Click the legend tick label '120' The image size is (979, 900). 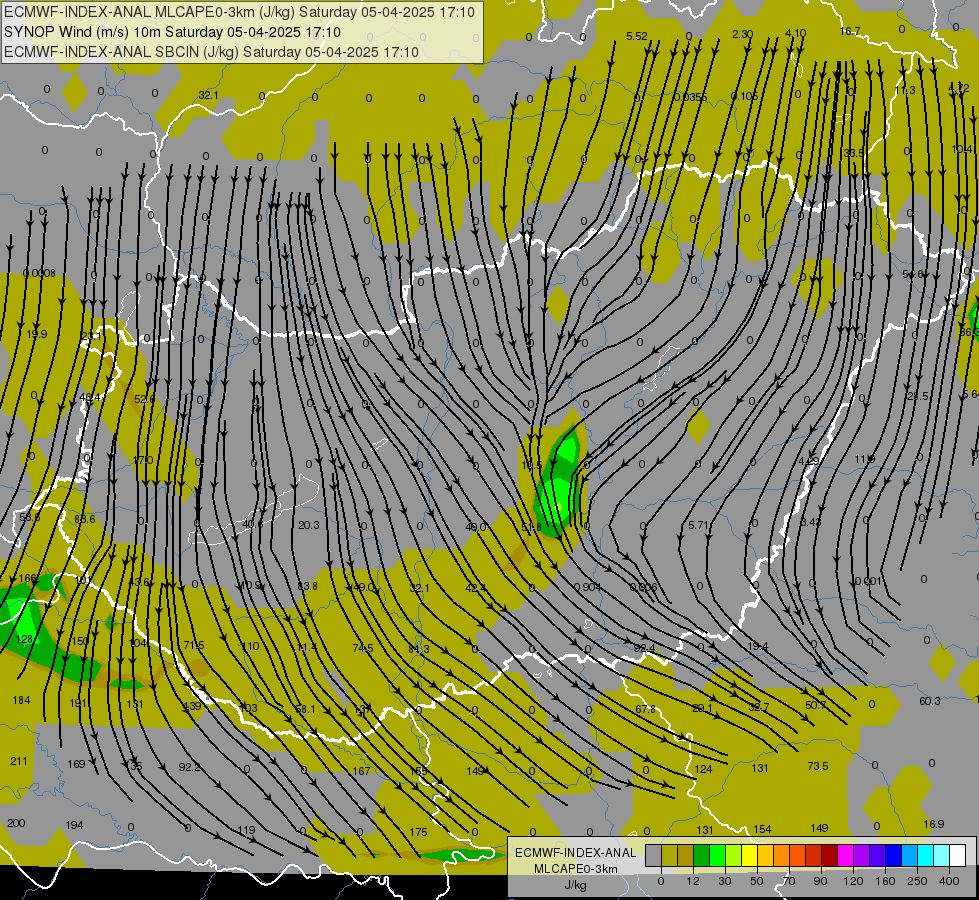coord(854,881)
